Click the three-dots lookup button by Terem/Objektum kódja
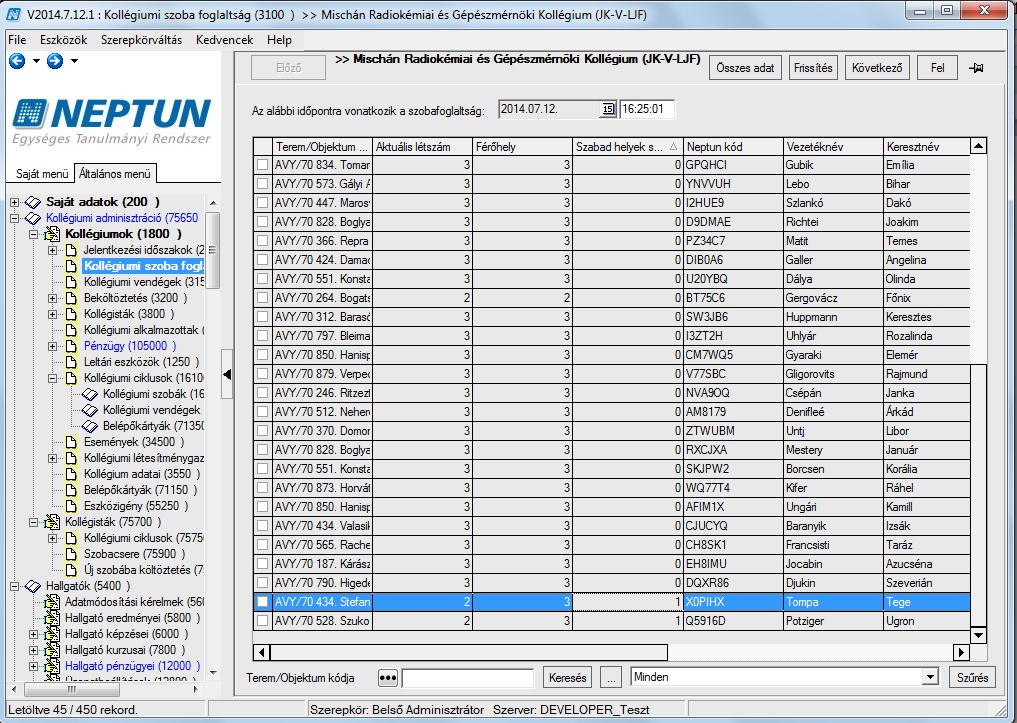1017x723 pixels. [x=387, y=678]
